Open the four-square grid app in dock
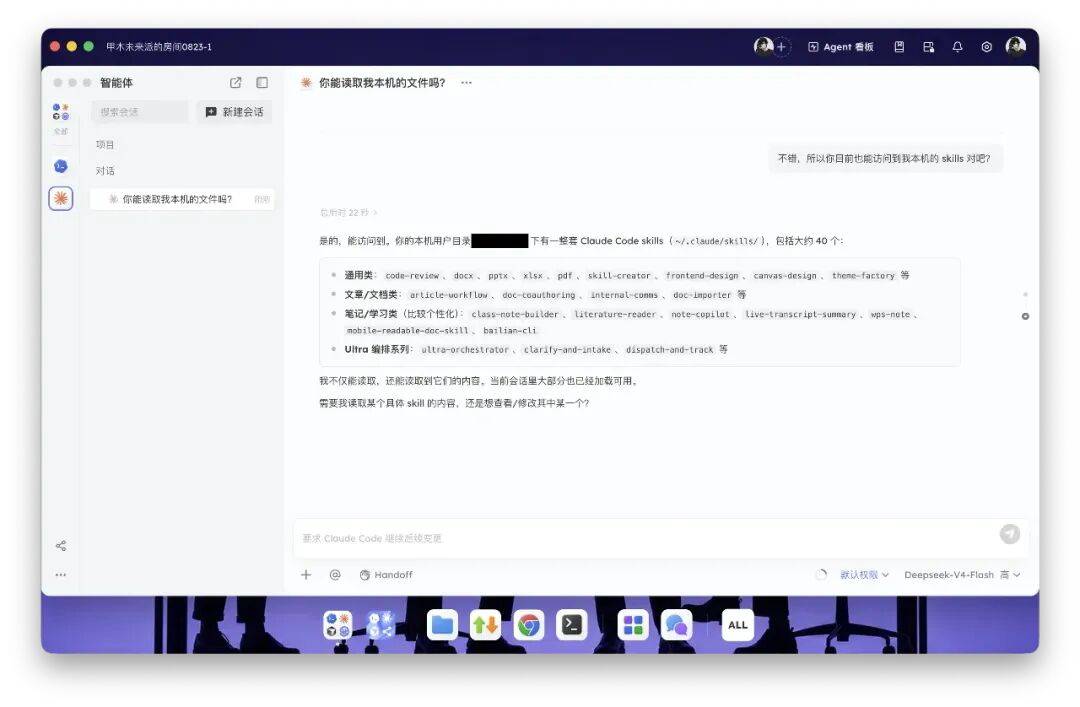This screenshot has height=707, width=1080. (x=633, y=625)
